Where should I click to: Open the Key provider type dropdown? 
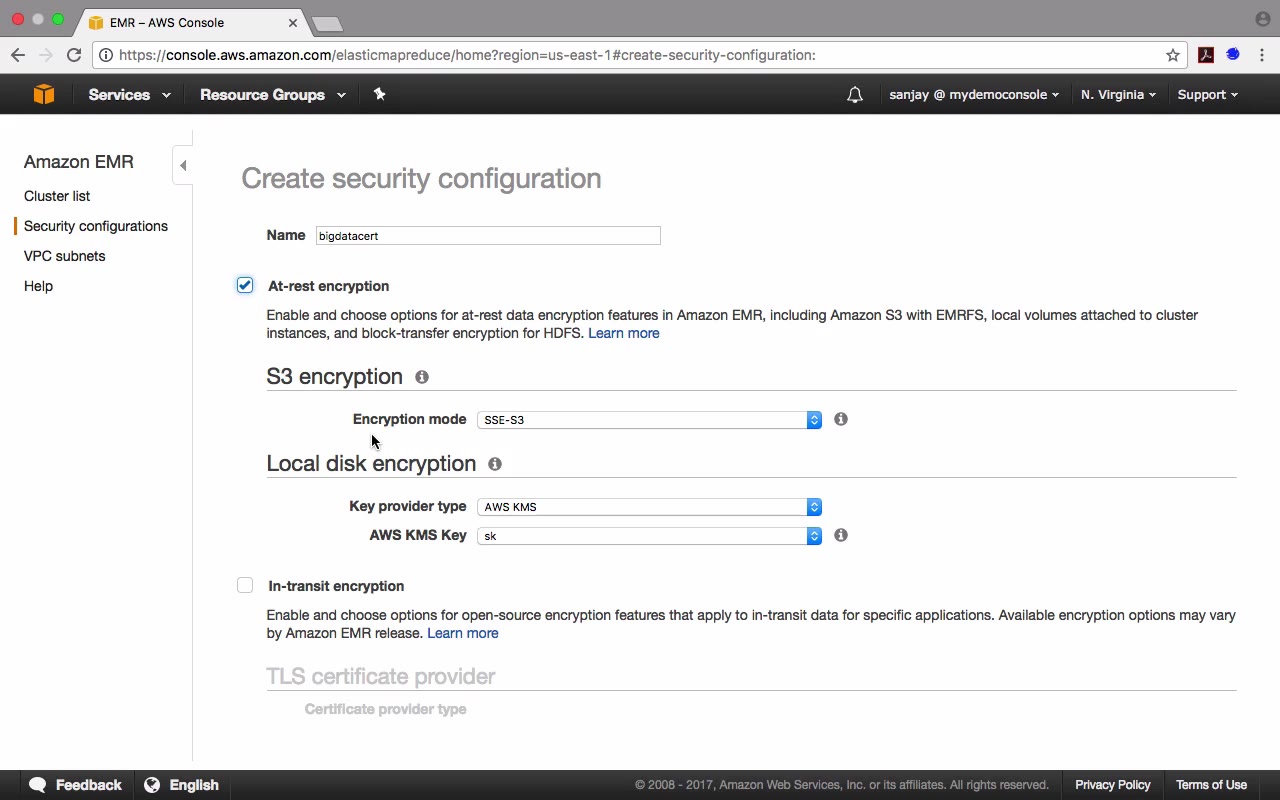[x=649, y=507]
